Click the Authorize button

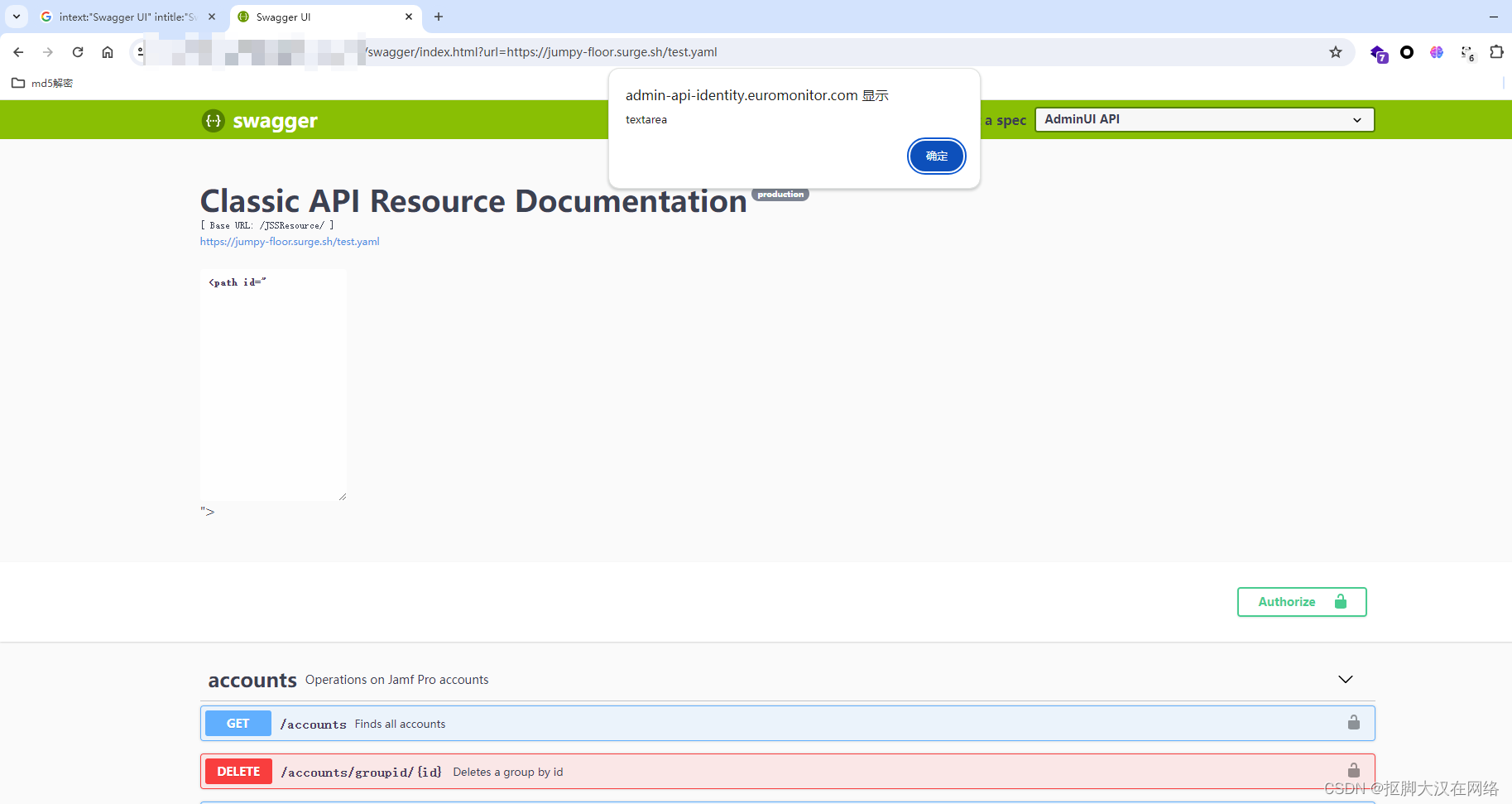click(1302, 602)
